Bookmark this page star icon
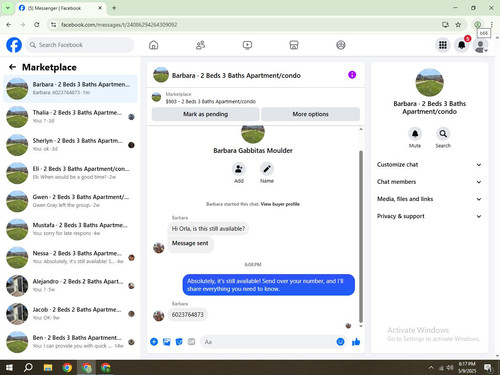 pyautogui.click(x=458, y=24)
